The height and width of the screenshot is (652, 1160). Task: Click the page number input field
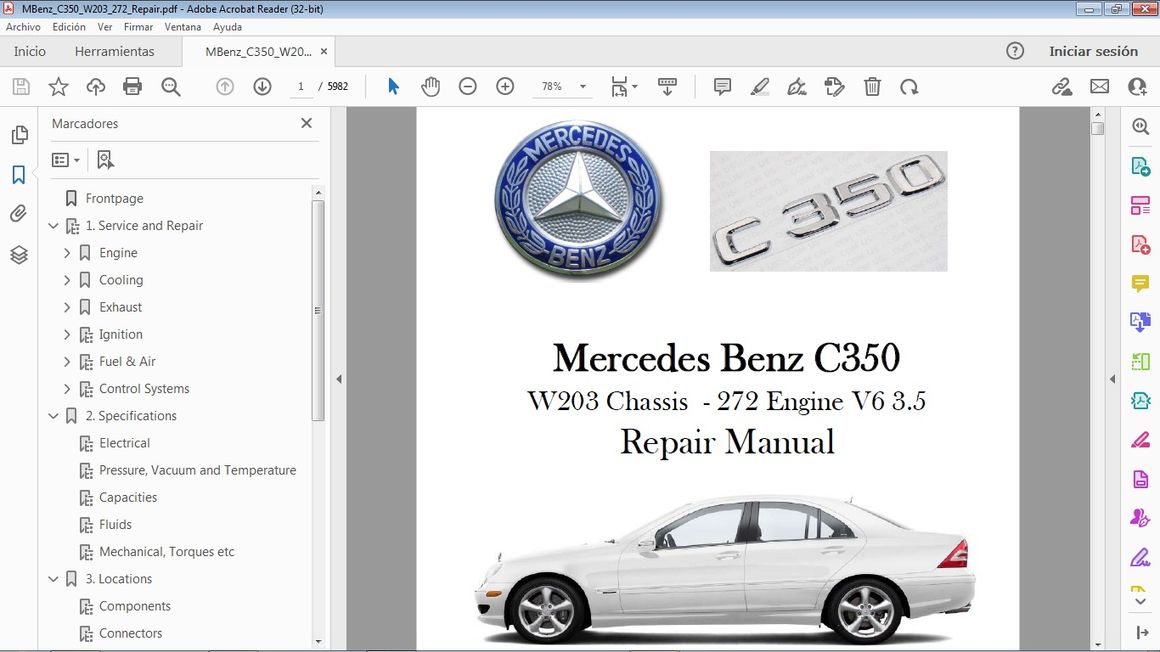(300, 87)
